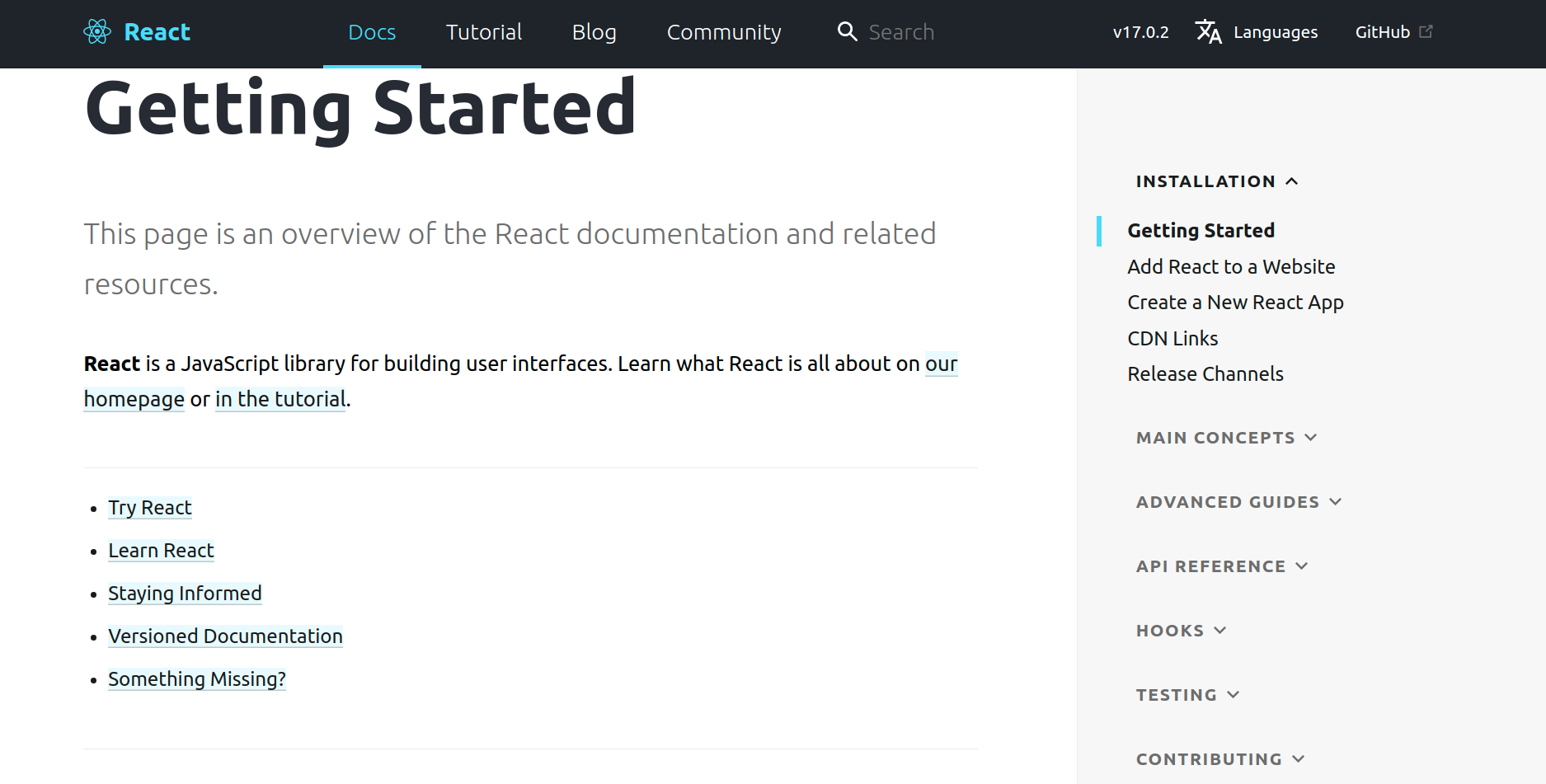The height and width of the screenshot is (784, 1546).
Task: Click the GitHub external link icon
Action: tap(1426, 31)
